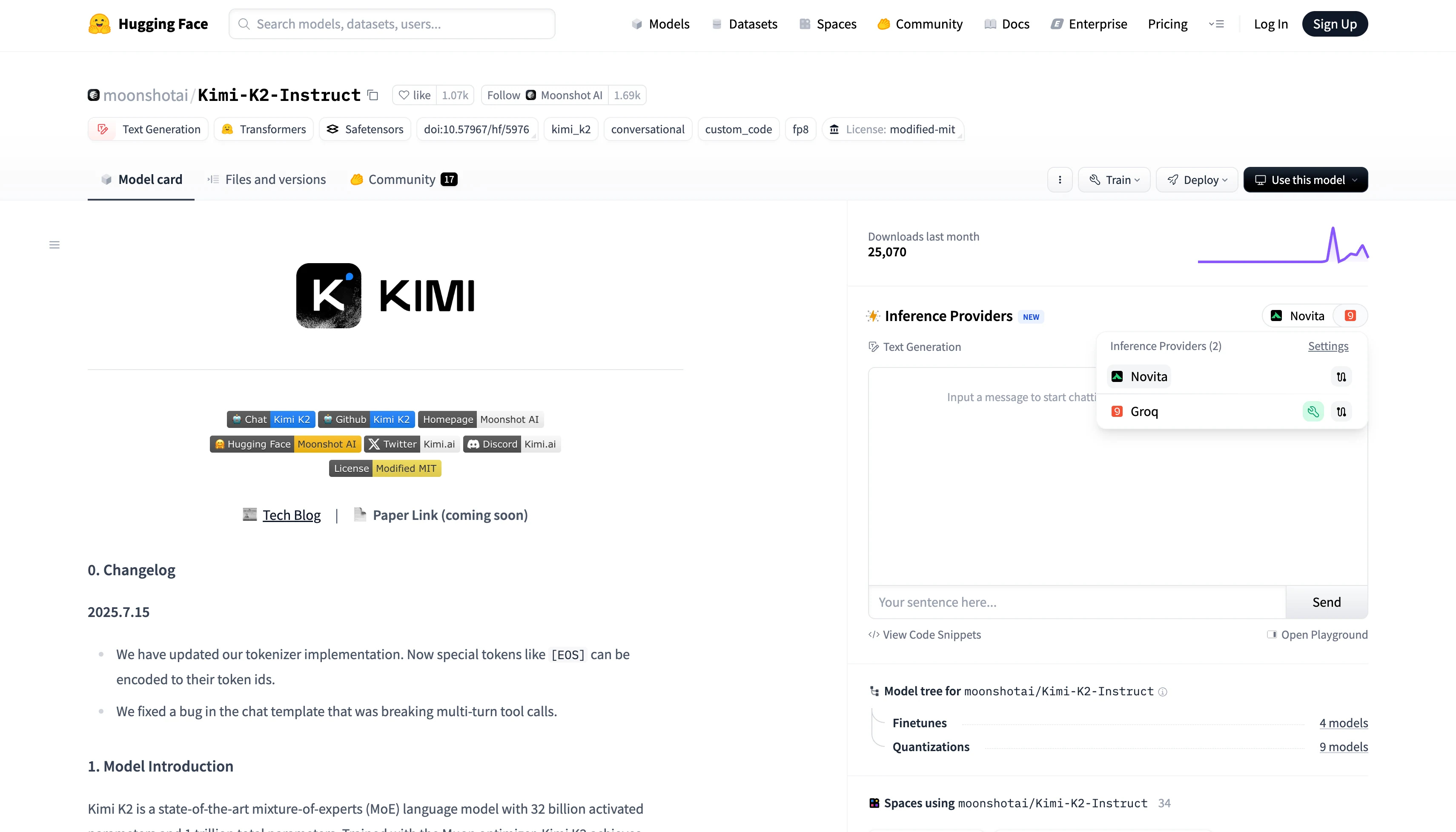Image resolution: width=1456 pixels, height=832 pixels.
Task: Click the License Modified MIT badge
Action: pos(385,468)
